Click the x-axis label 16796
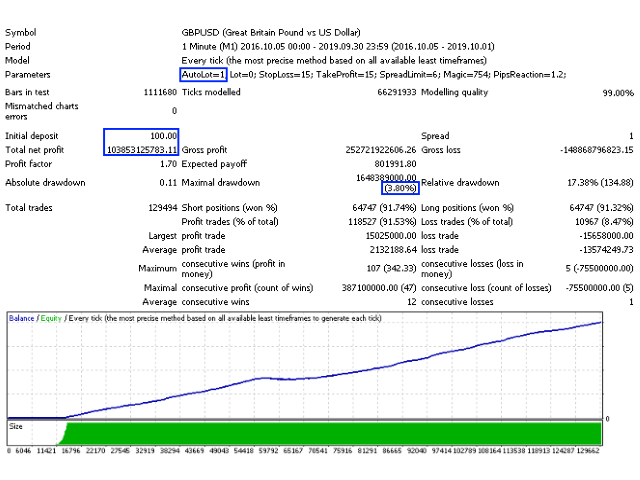Screen dimensions: 640x480 pos(71,451)
